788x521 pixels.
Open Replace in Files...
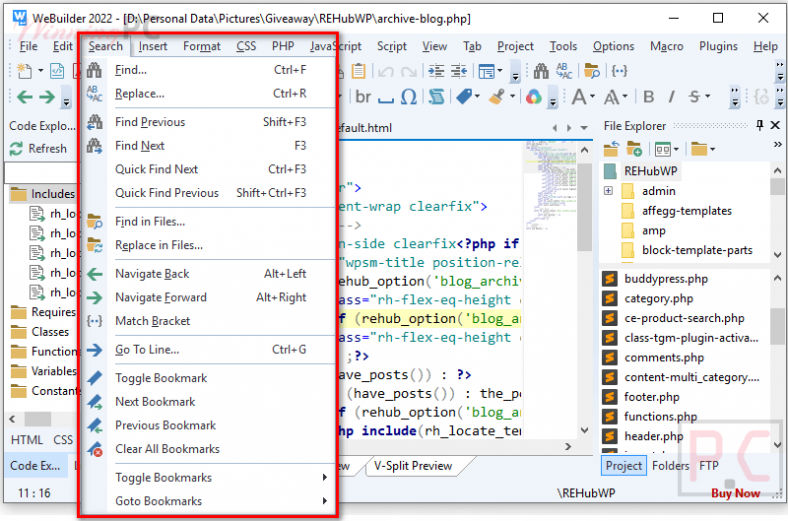[209, 245]
